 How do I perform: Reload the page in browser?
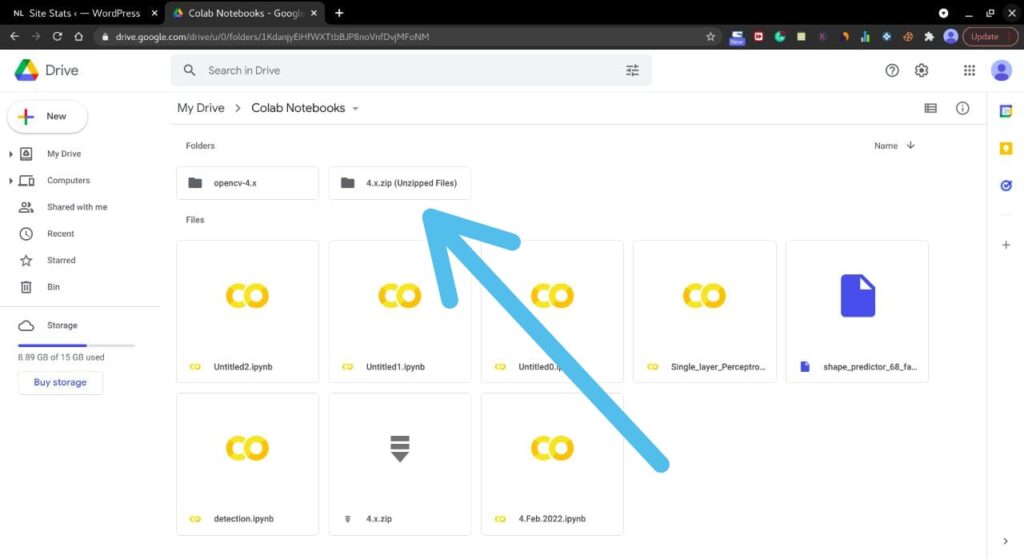[57, 37]
